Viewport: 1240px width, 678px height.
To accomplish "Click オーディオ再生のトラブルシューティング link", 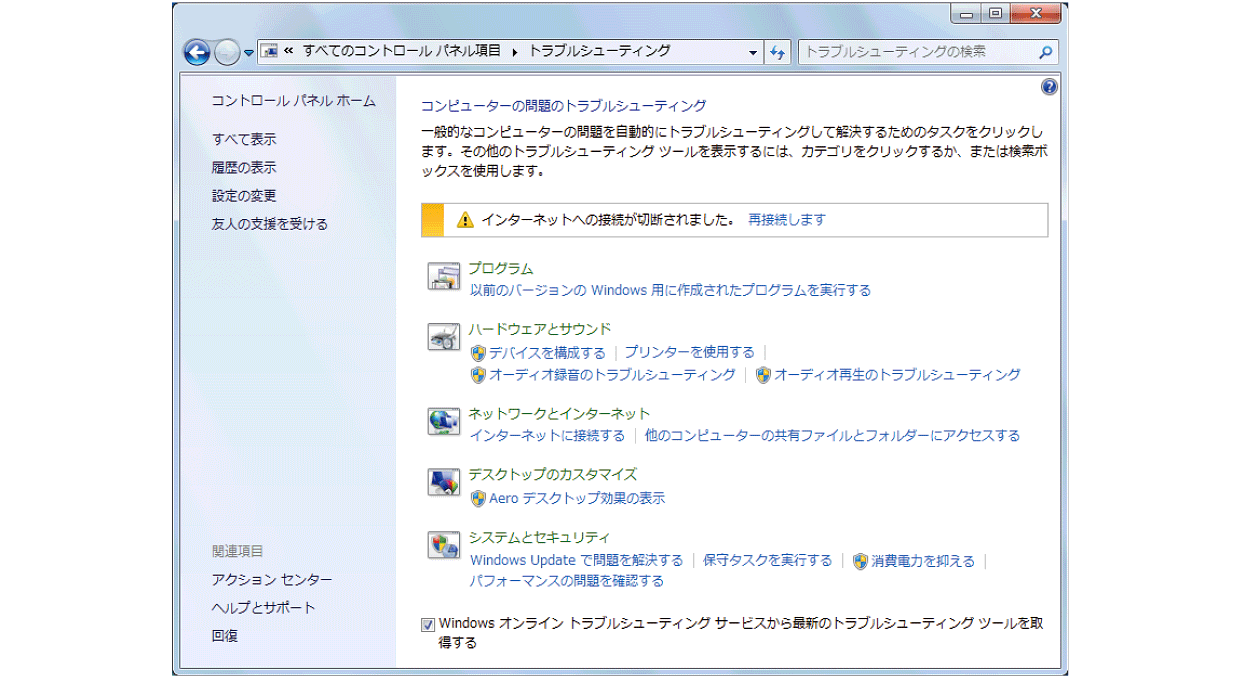I will [897, 375].
